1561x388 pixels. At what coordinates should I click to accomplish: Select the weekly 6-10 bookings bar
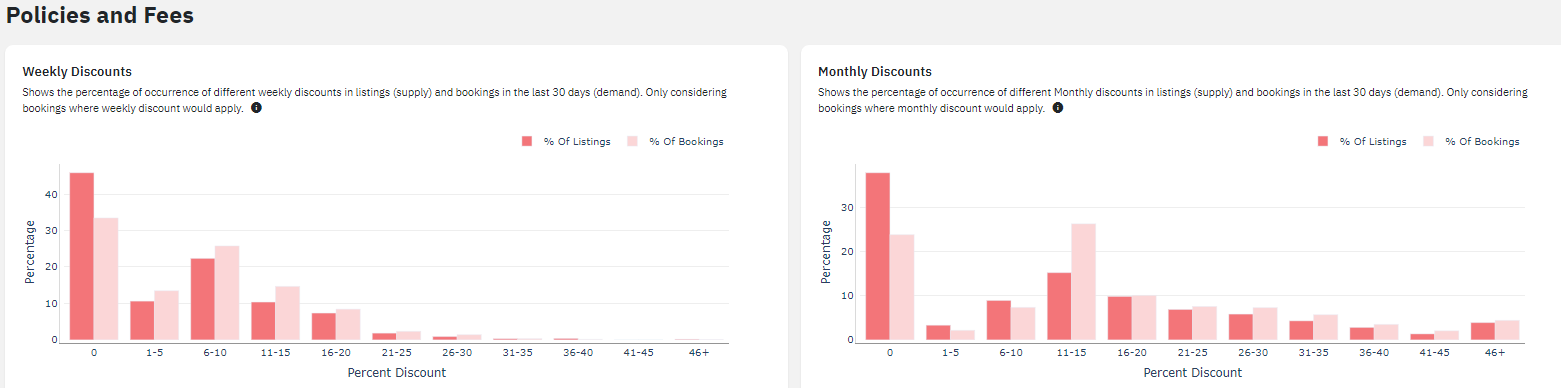coord(227,293)
